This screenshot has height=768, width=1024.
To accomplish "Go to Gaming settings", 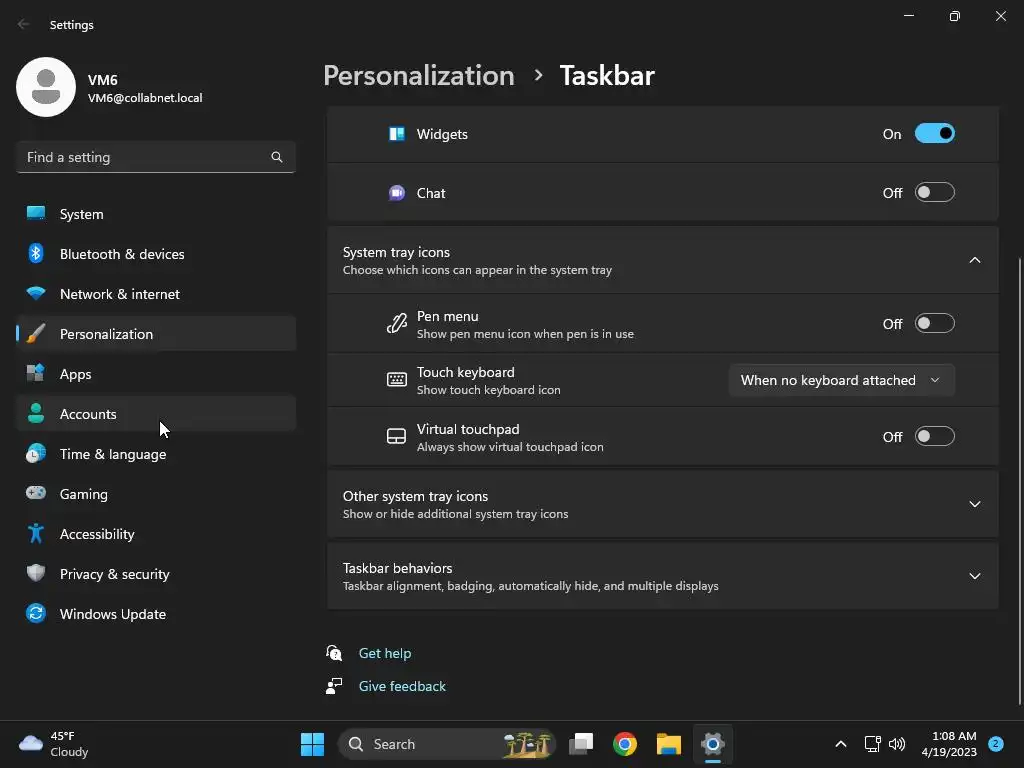I will point(155,494).
